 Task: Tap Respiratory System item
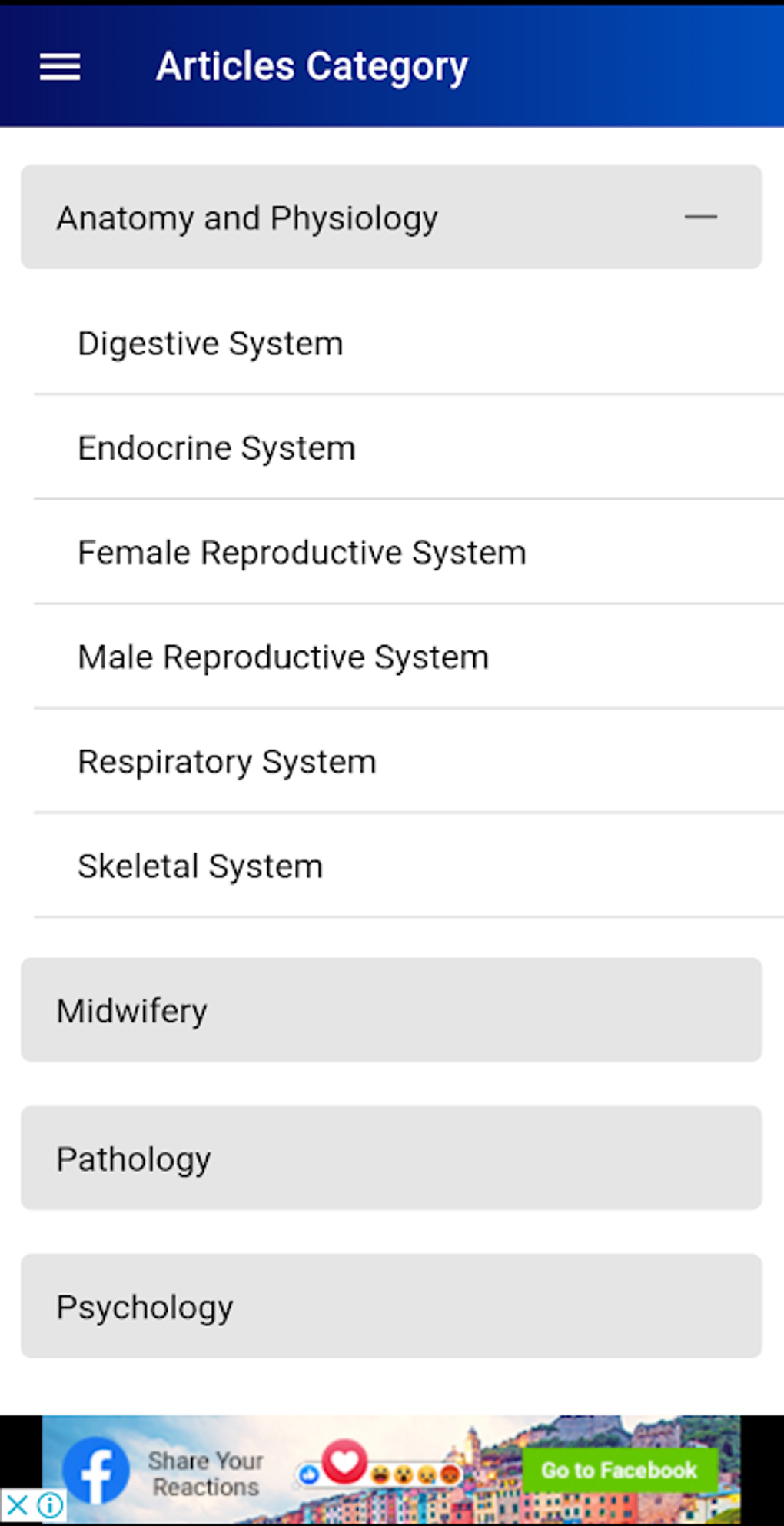point(227,761)
